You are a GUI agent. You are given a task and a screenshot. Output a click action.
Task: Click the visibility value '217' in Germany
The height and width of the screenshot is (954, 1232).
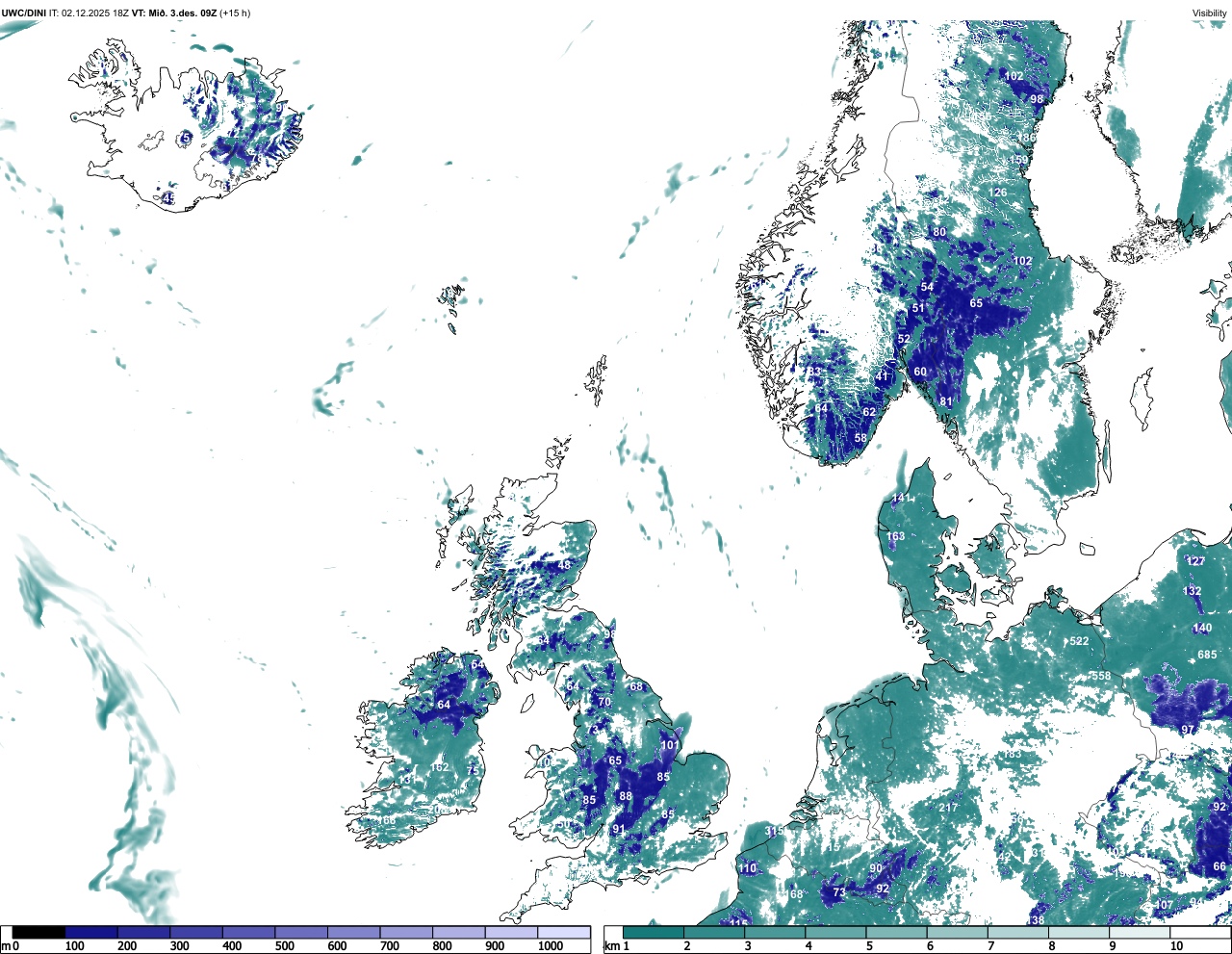click(x=949, y=808)
